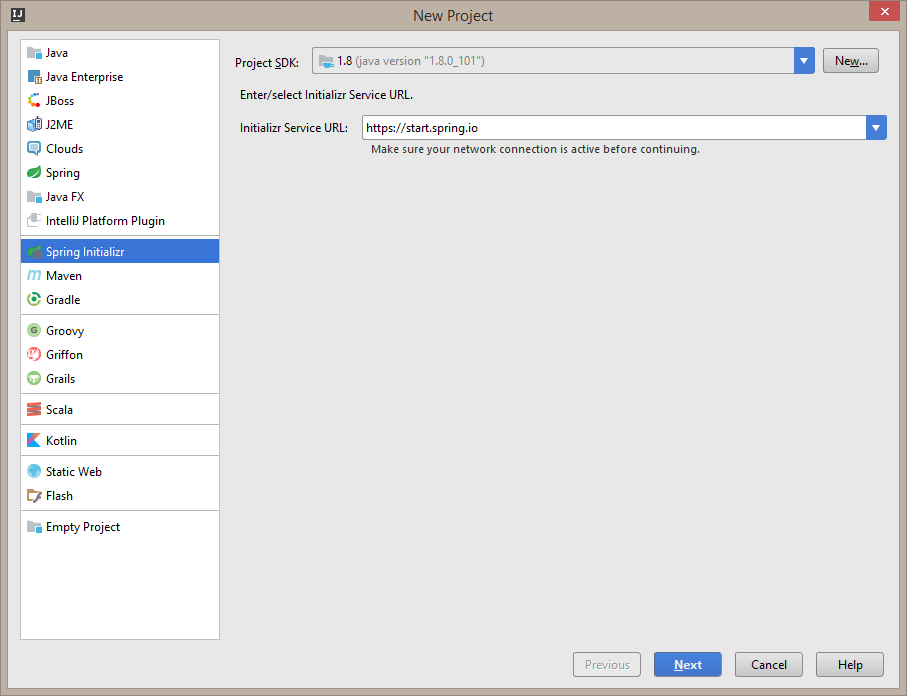Pick the Scala project type
Image resolution: width=907 pixels, height=696 pixels.
click(x=120, y=410)
